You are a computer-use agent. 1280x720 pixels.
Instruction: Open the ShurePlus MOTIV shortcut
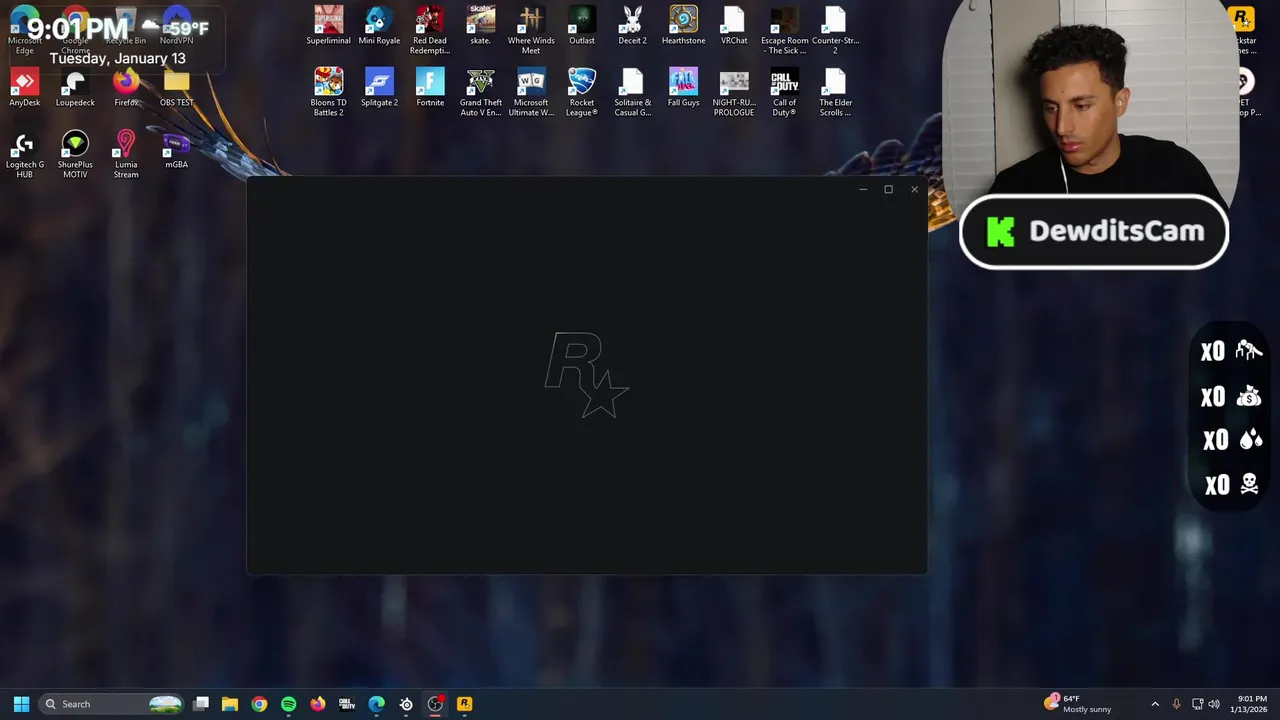pos(75,154)
